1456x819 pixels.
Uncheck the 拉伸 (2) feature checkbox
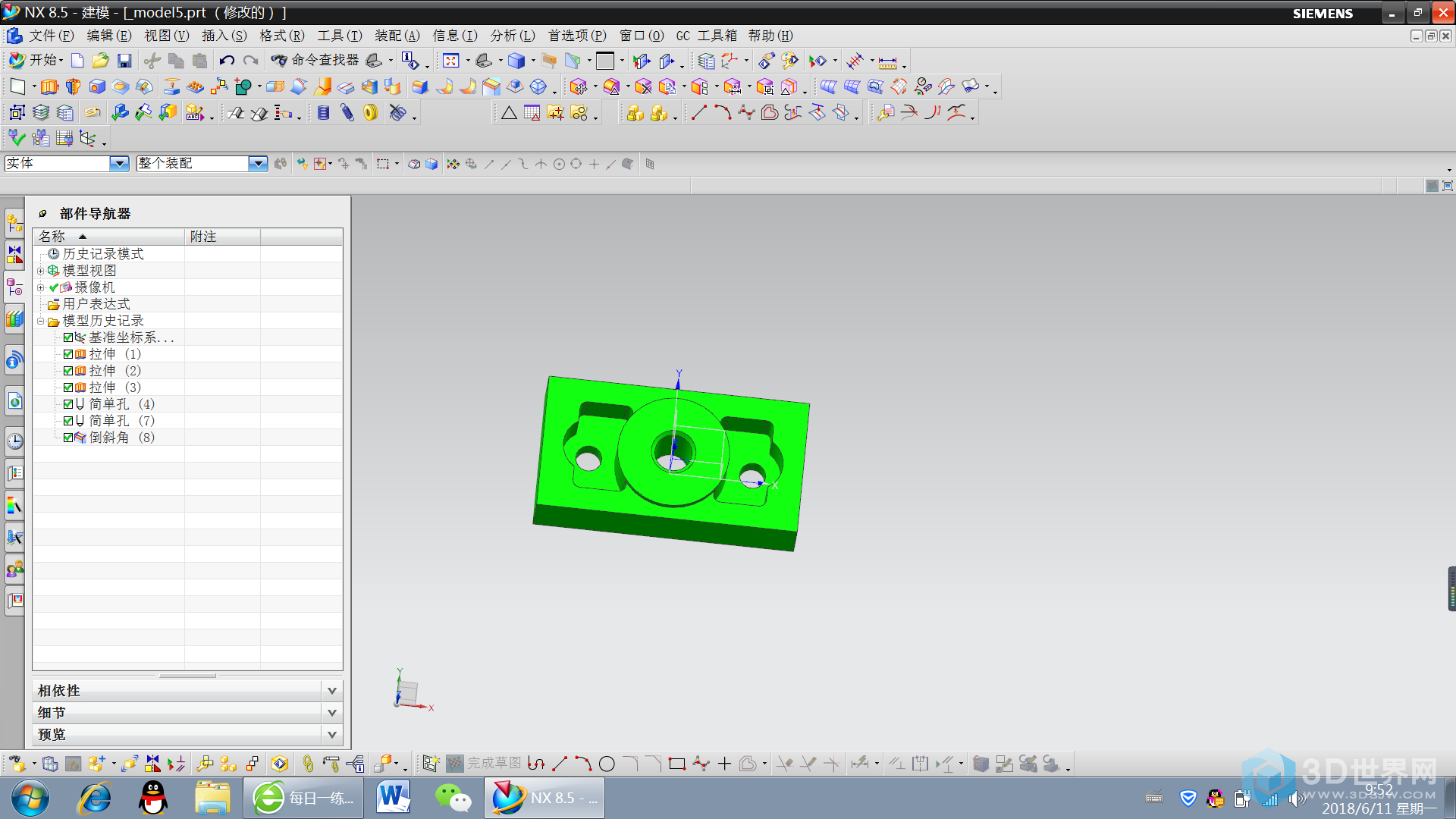[68, 371]
